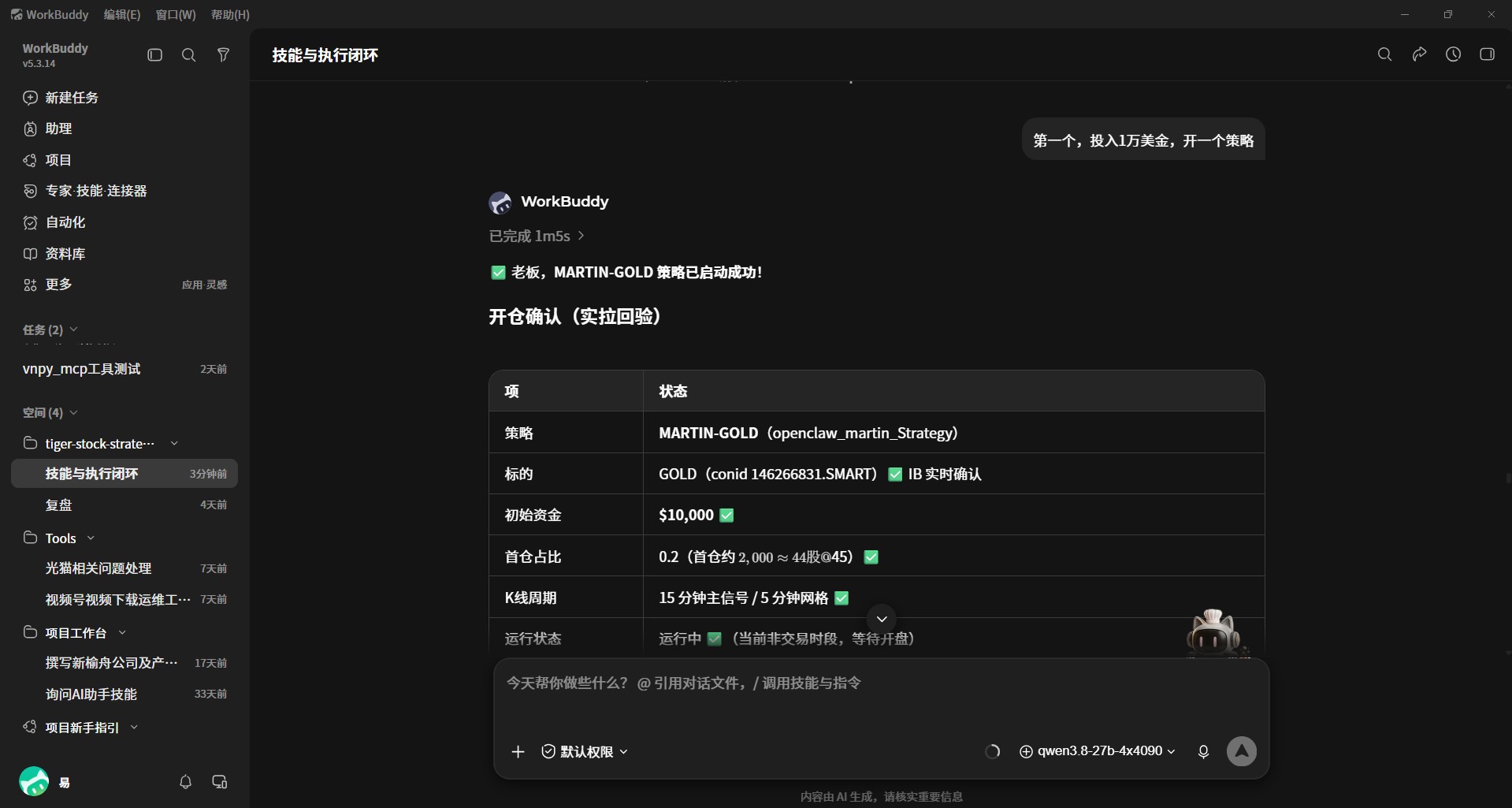Open the 窗口(W) menu
The height and width of the screenshot is (808, 1512).
(176, 14)
